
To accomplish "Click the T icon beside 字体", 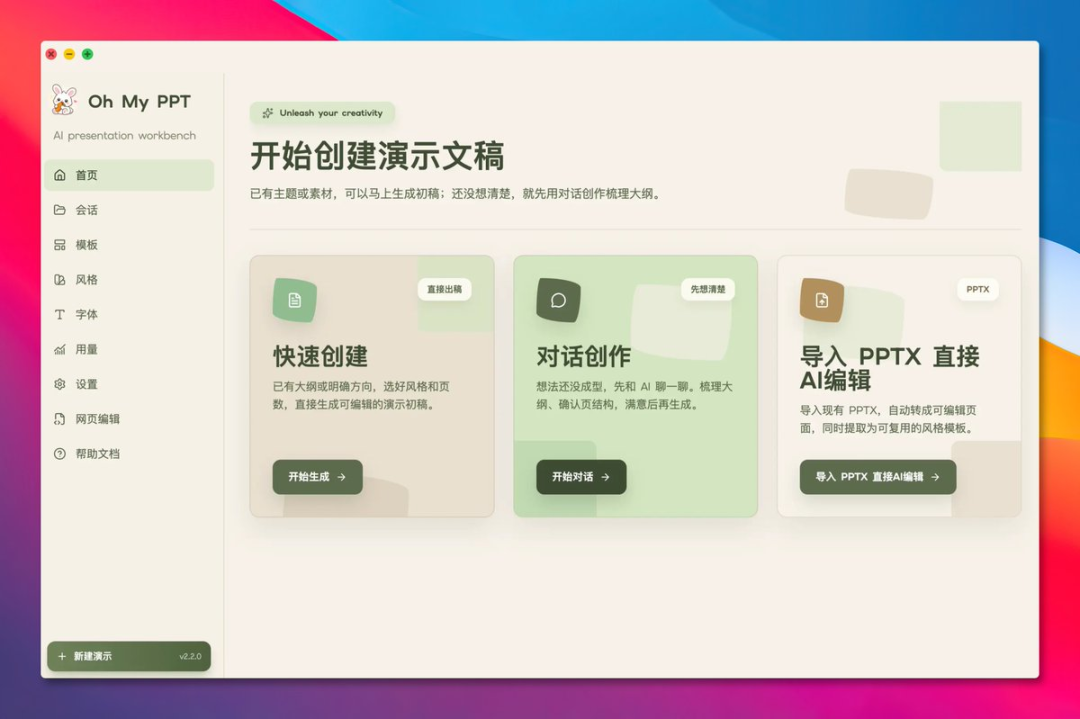I will (60, 315).
